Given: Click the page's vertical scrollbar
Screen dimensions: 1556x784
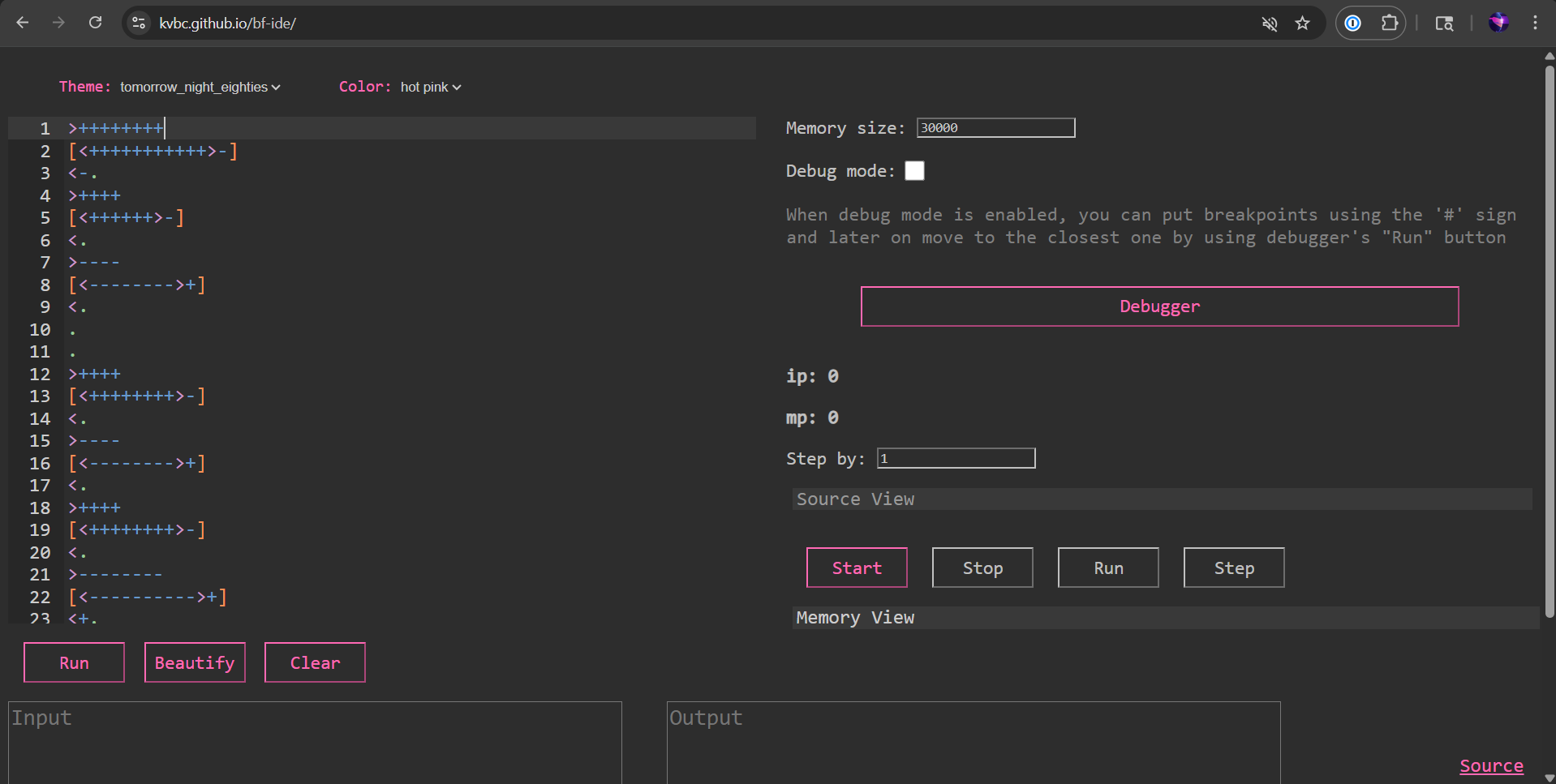Looking at the screenshot, I should click(x=1549, y=341).
